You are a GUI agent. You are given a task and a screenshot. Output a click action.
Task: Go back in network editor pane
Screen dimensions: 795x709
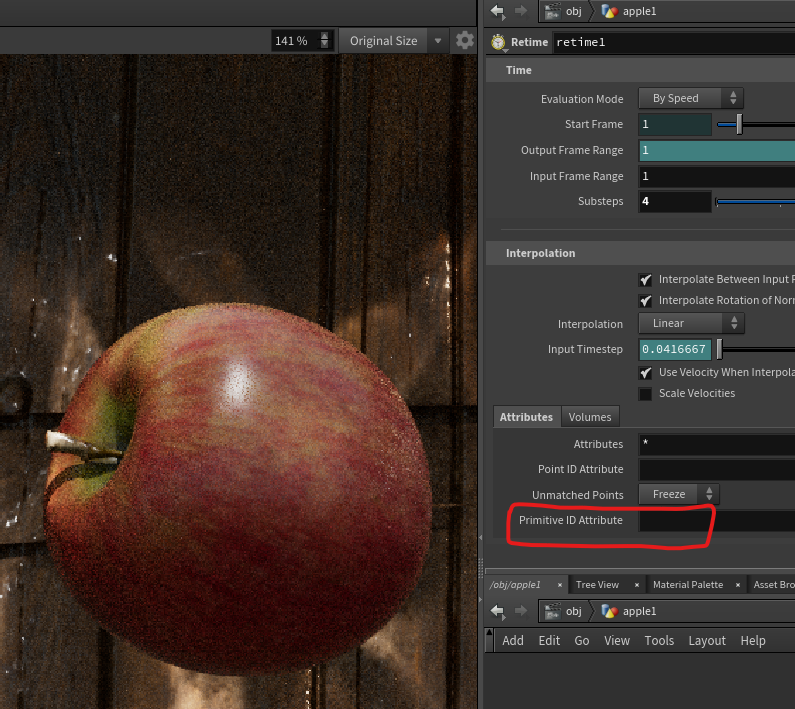tap(498, 611)
